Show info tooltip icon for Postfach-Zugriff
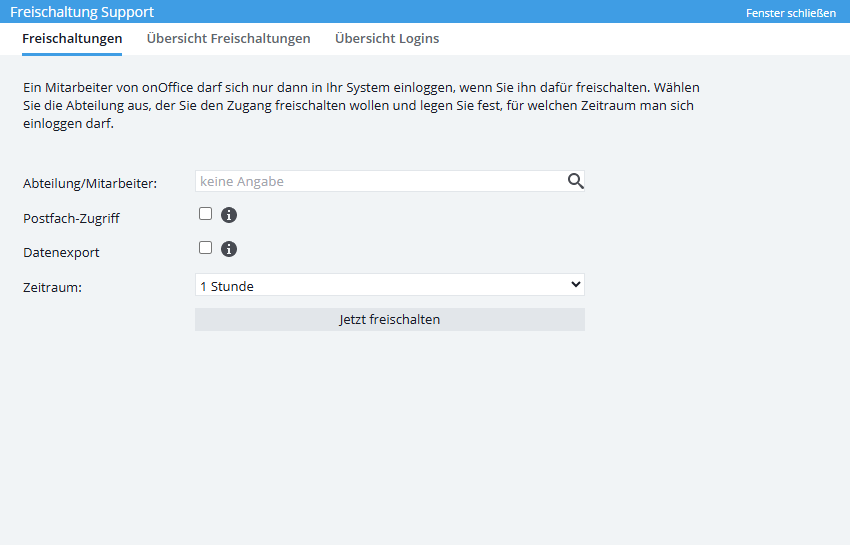The width and height of the screenshot is (850, 545). 228,215
